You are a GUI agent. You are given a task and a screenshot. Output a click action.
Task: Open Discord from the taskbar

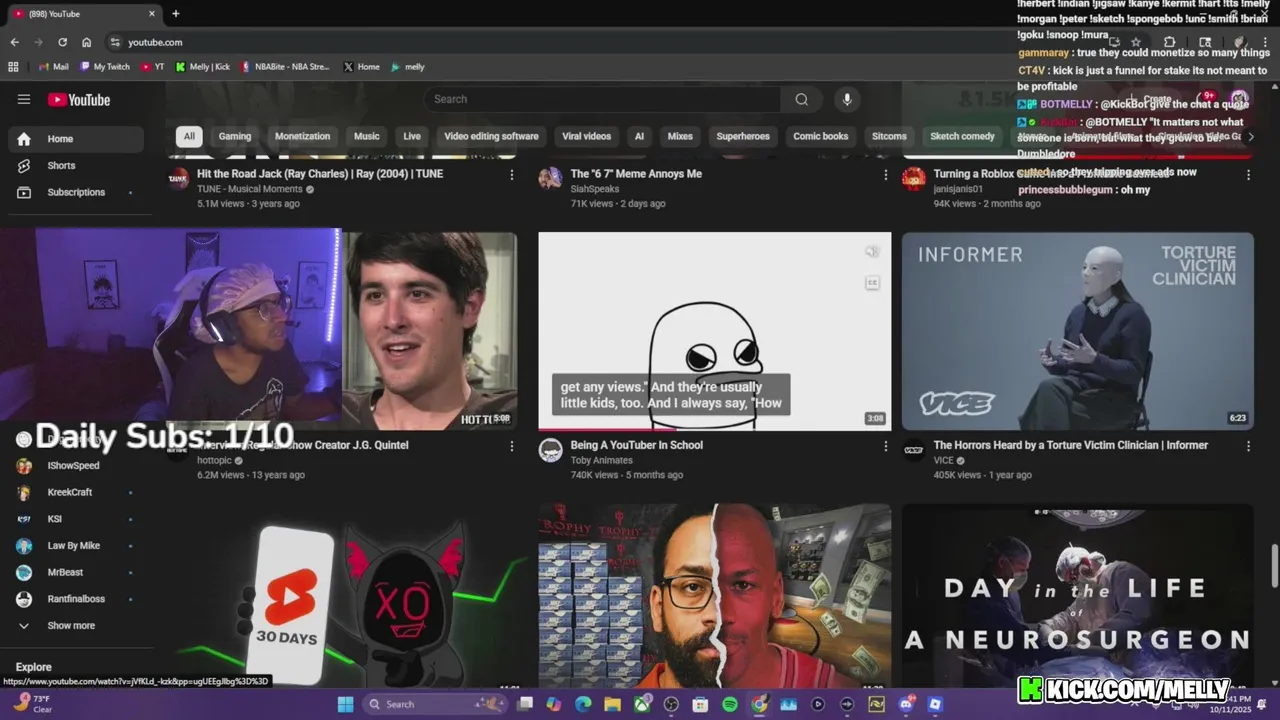[906, 704]
